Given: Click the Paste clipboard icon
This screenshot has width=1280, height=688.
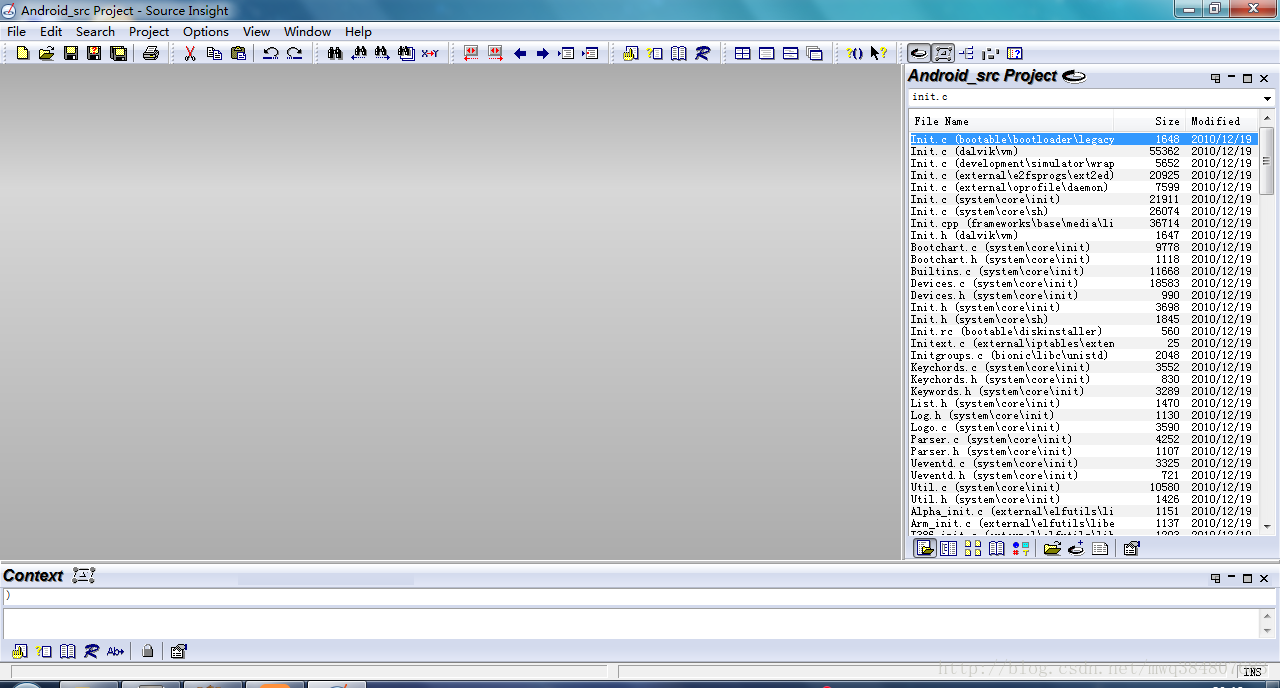Looking at the screenshot, I should click(x=238, y=53).
